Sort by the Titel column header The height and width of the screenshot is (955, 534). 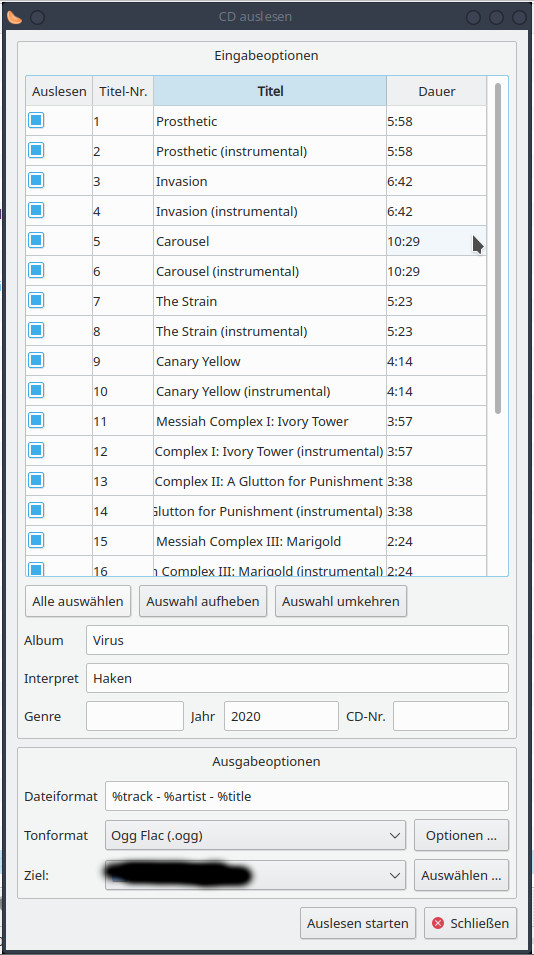(x=270, y=91)
